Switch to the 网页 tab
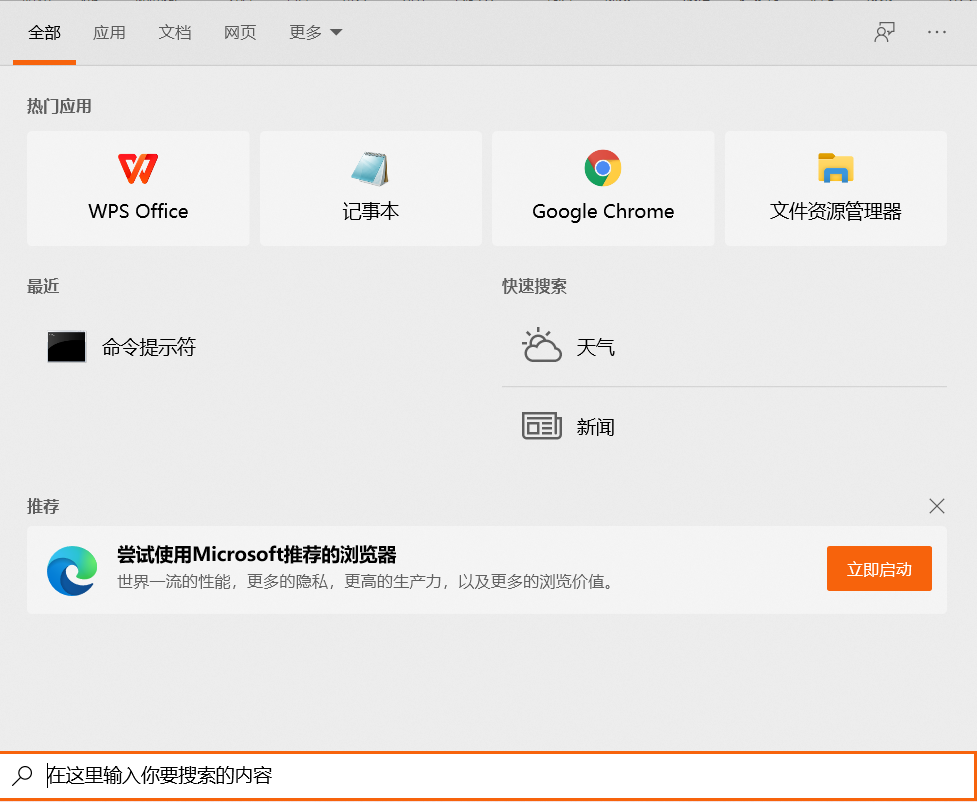This screenshot has height=802, width=977. (x=240, y=32)
